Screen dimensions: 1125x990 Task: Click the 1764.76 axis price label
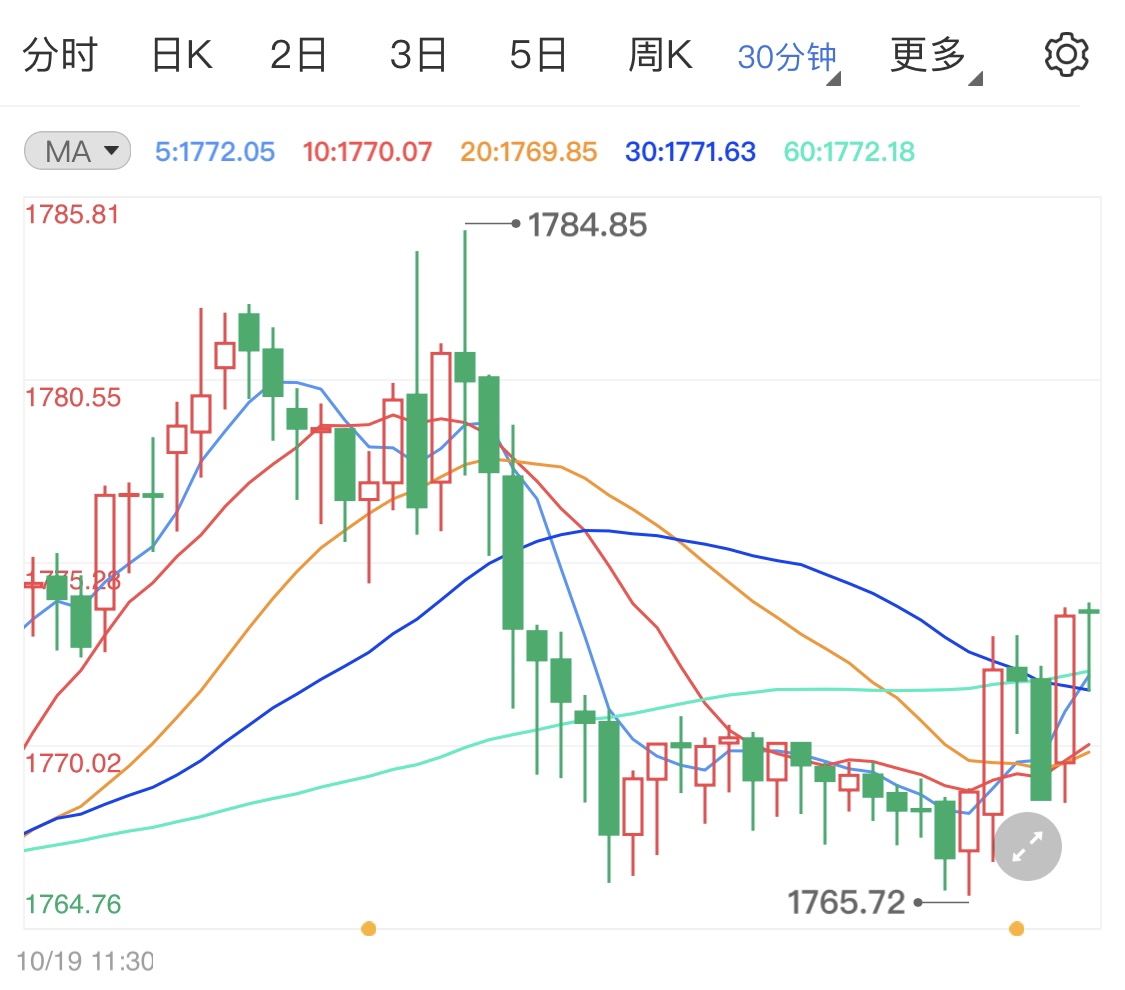[72, 904]
